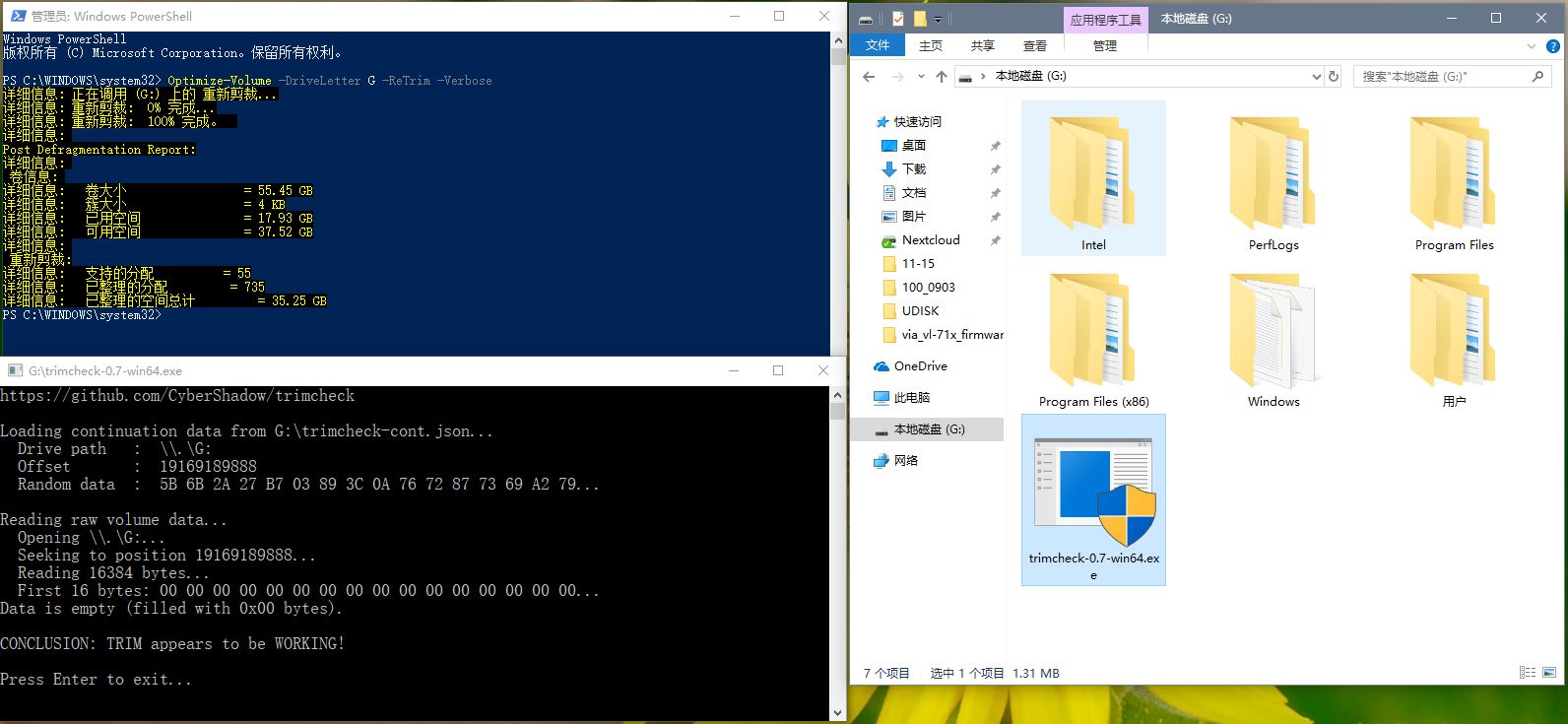Screen dimensions: 1568x724
Task: Open the 文件 menu tab in Explorer
Action: pyautogui.click(x=878, y=45)
